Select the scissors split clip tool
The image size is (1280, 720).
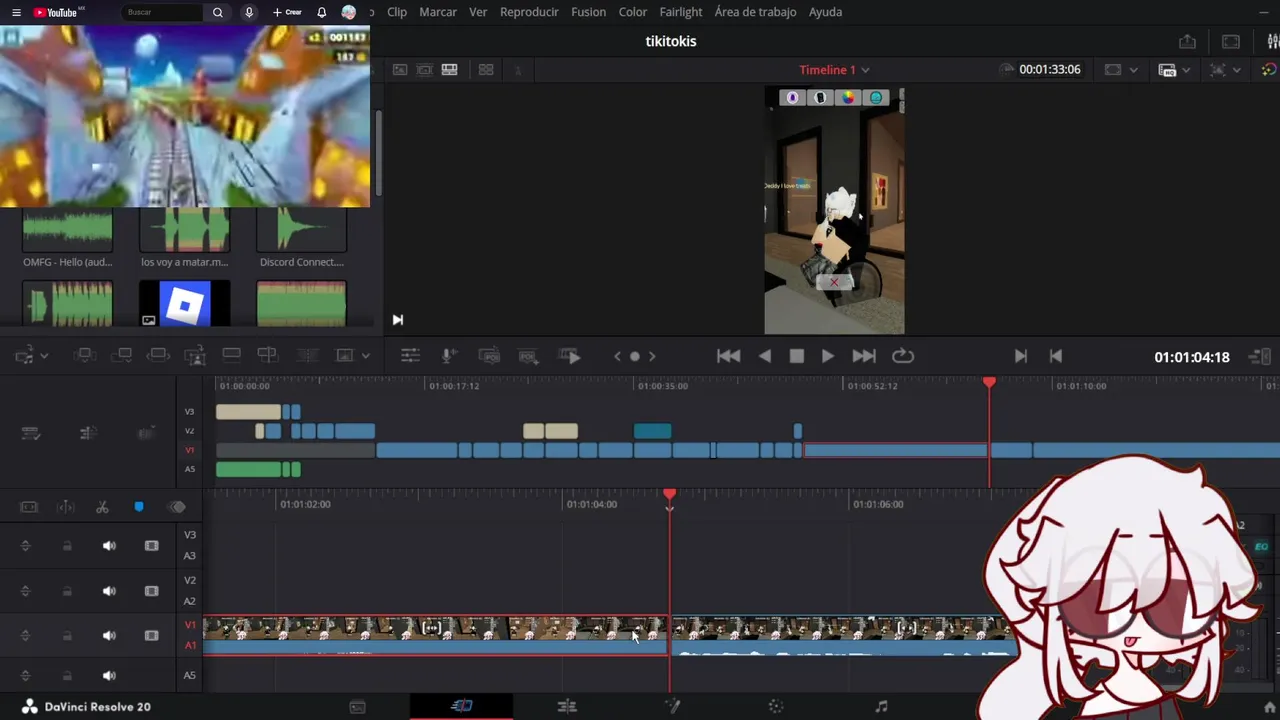102,507
